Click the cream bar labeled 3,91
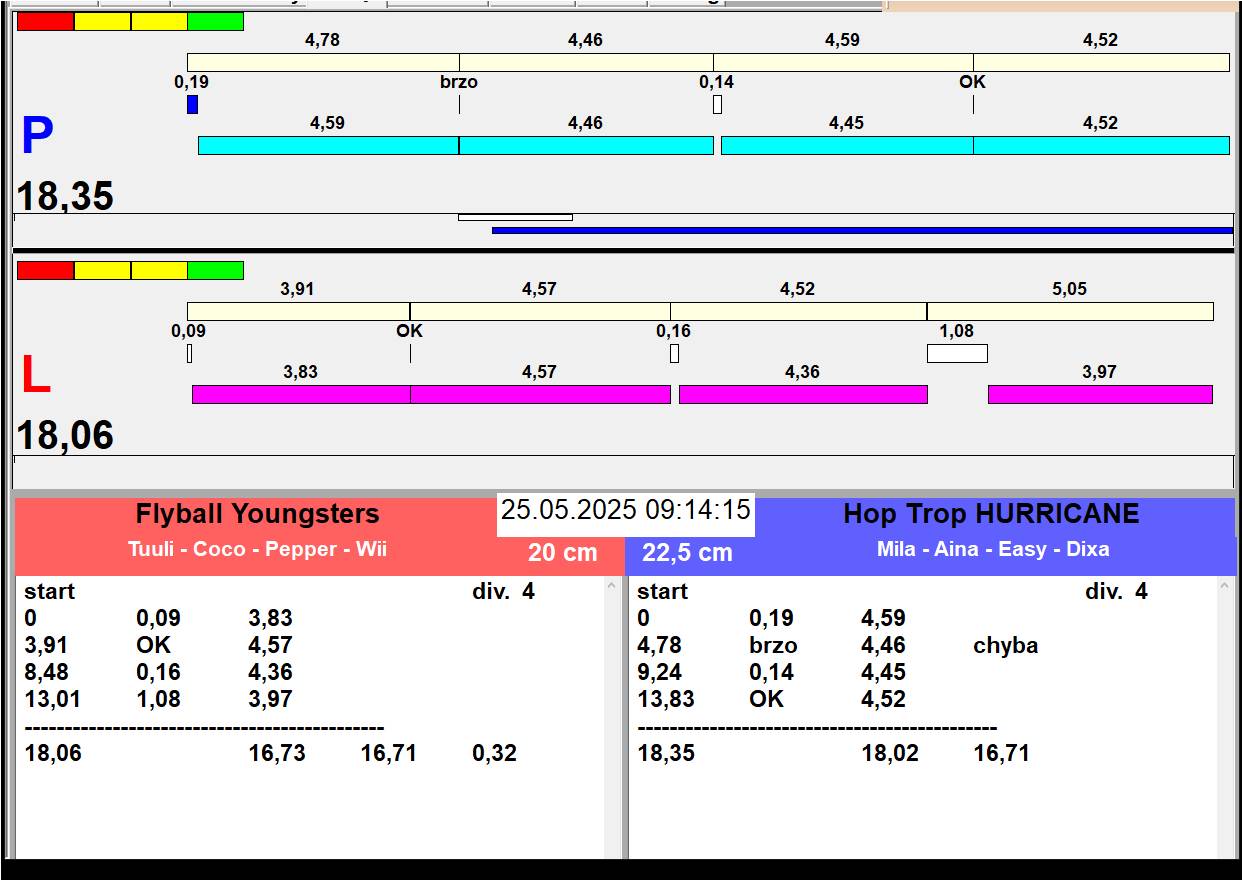Screen dimensions: 1242x880 (x=298, y=311)
